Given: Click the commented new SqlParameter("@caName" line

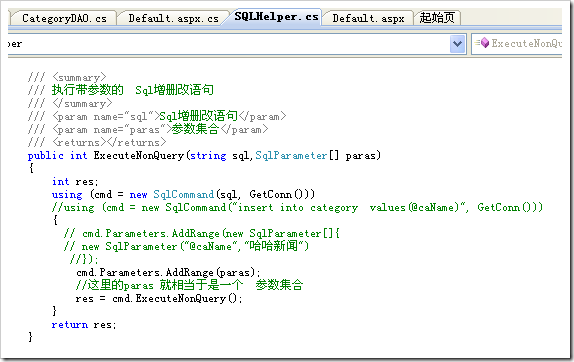Looking at the screenshot, I should pos(186,246).
